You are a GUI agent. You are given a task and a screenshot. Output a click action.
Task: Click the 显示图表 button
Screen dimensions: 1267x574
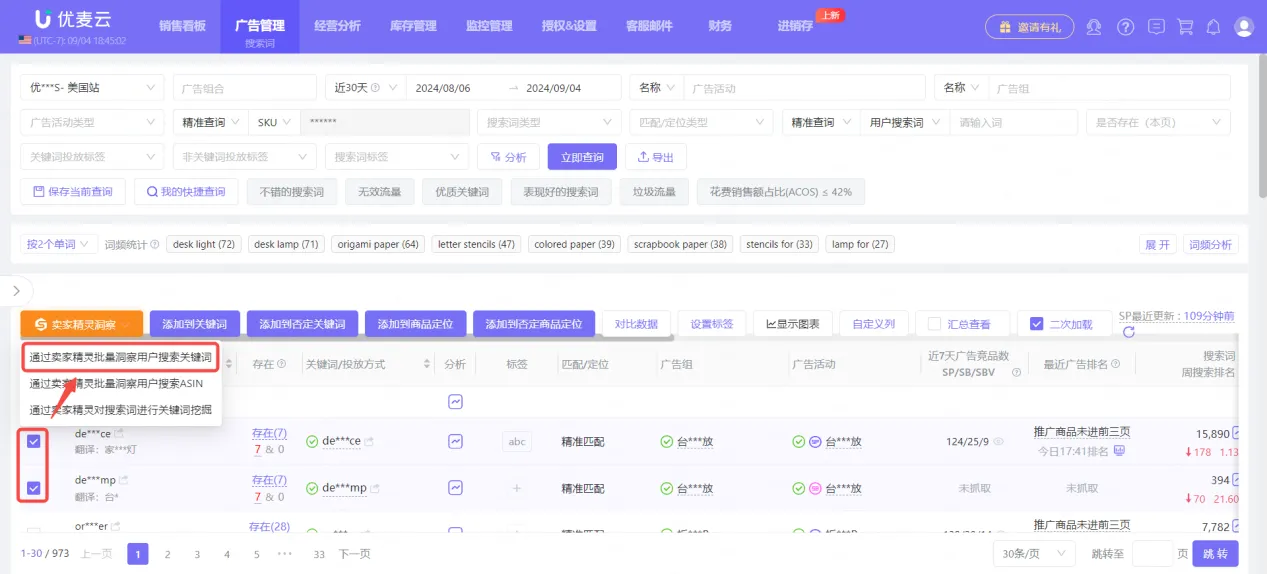[x=793, y=324]
